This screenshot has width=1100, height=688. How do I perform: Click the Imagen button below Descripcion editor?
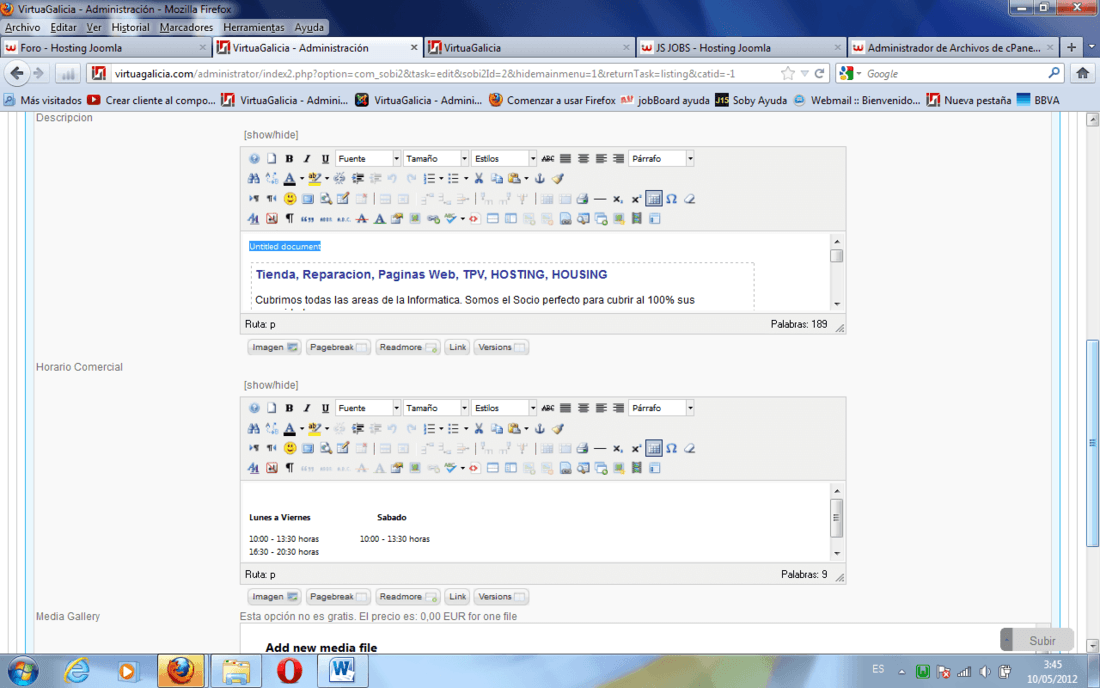click(274, 347)
